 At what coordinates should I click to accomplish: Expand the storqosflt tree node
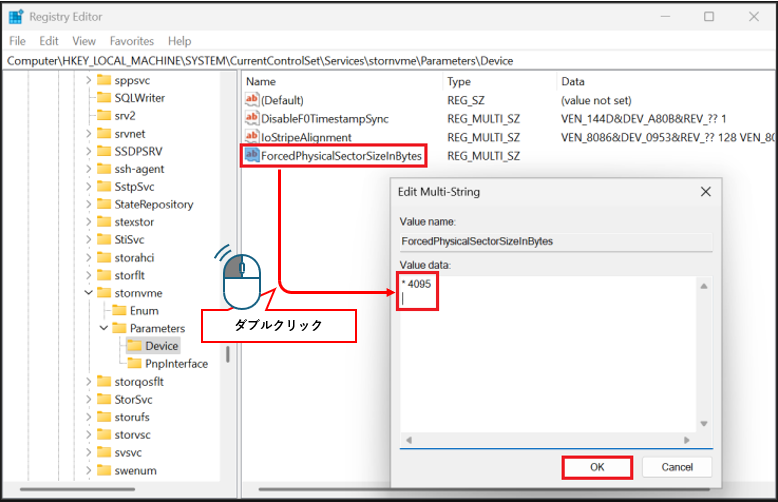88,381
